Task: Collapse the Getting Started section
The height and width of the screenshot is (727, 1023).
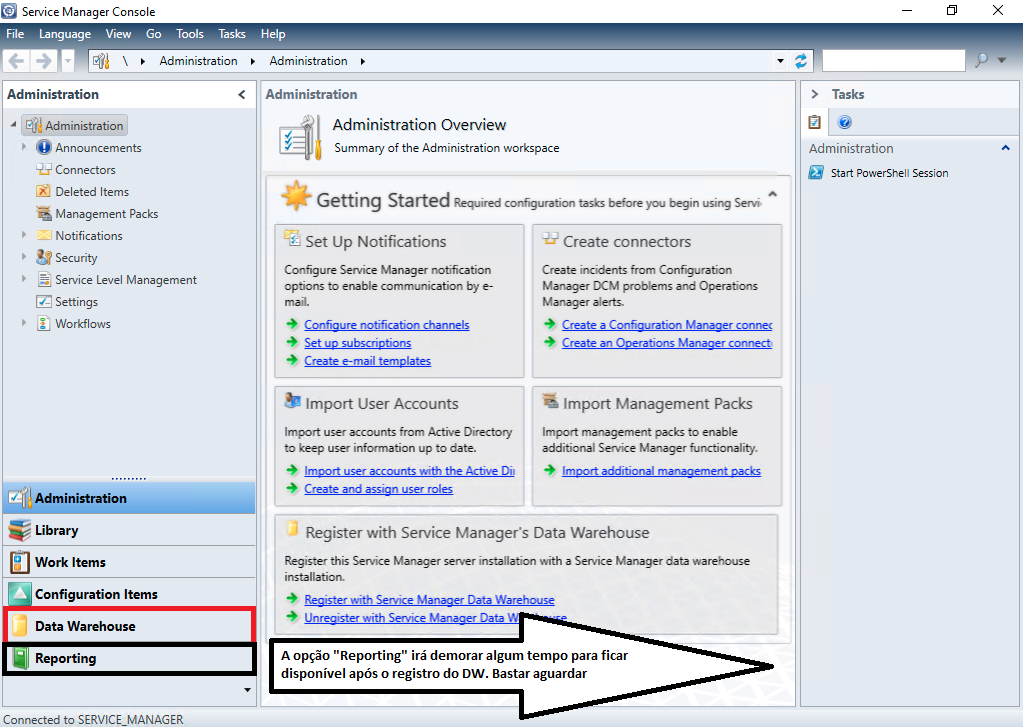Action: tap(772, 194)
